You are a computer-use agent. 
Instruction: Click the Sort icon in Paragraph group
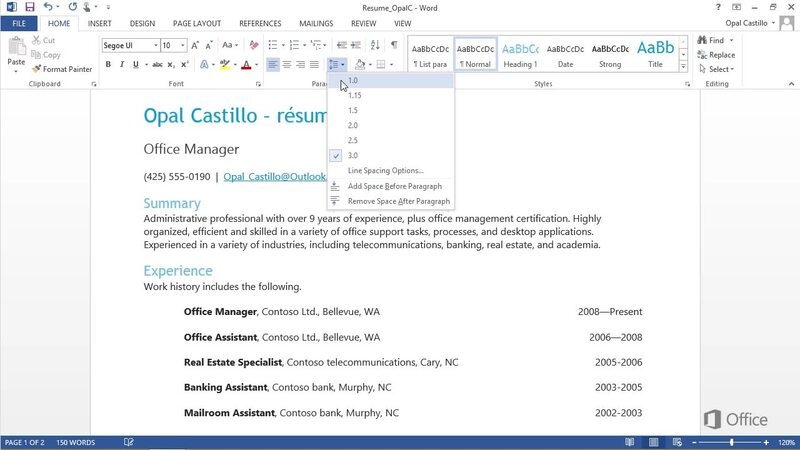375,45
